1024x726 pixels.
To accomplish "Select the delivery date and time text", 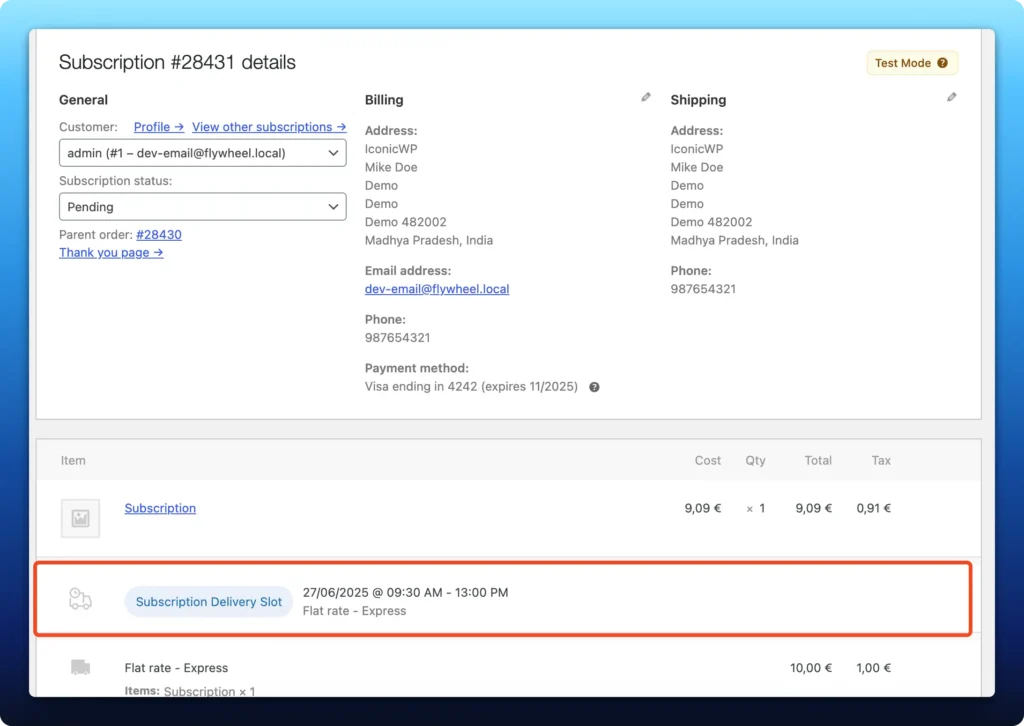I will [x=405, y=592].
